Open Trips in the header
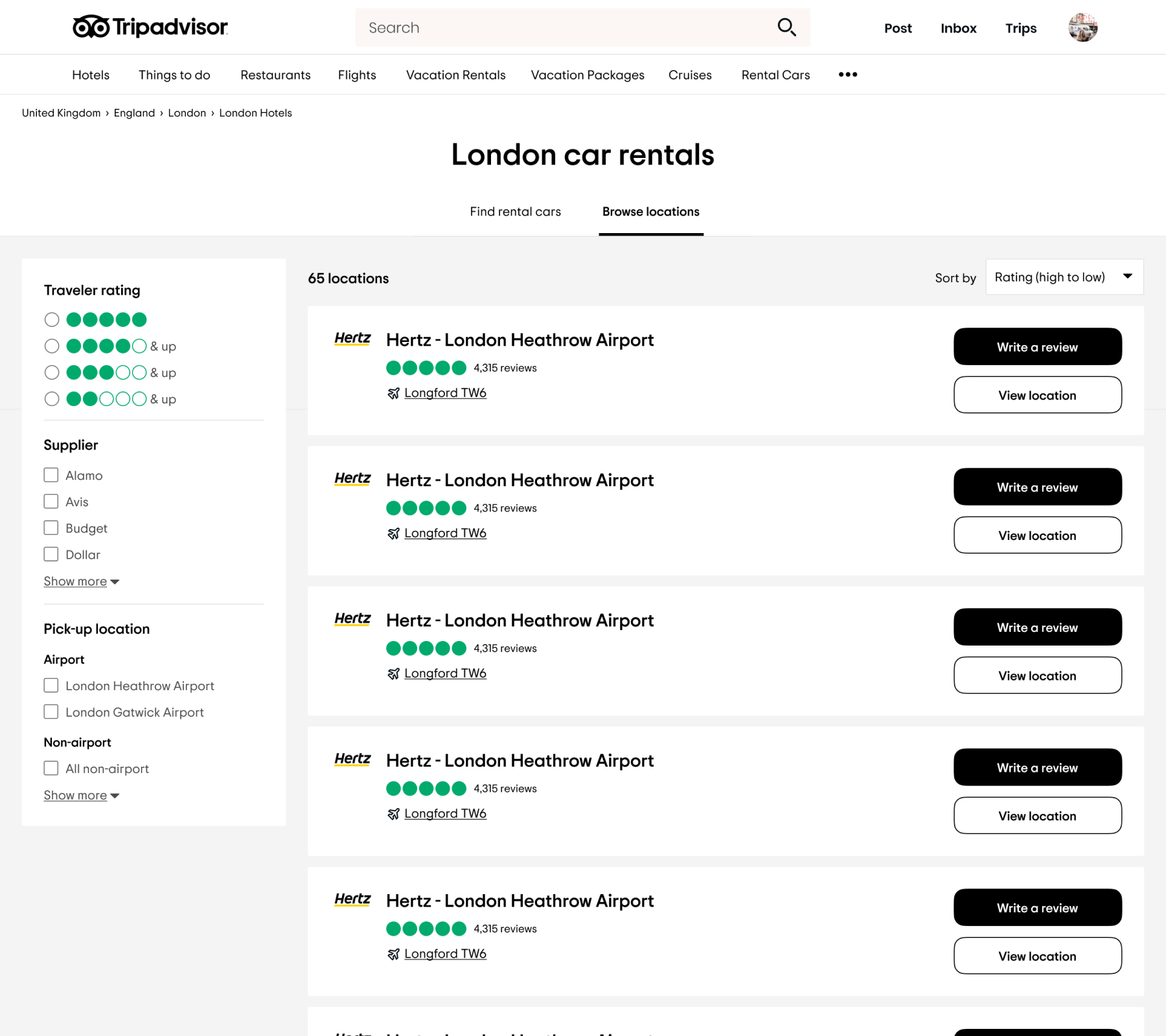 [1021, 28]
